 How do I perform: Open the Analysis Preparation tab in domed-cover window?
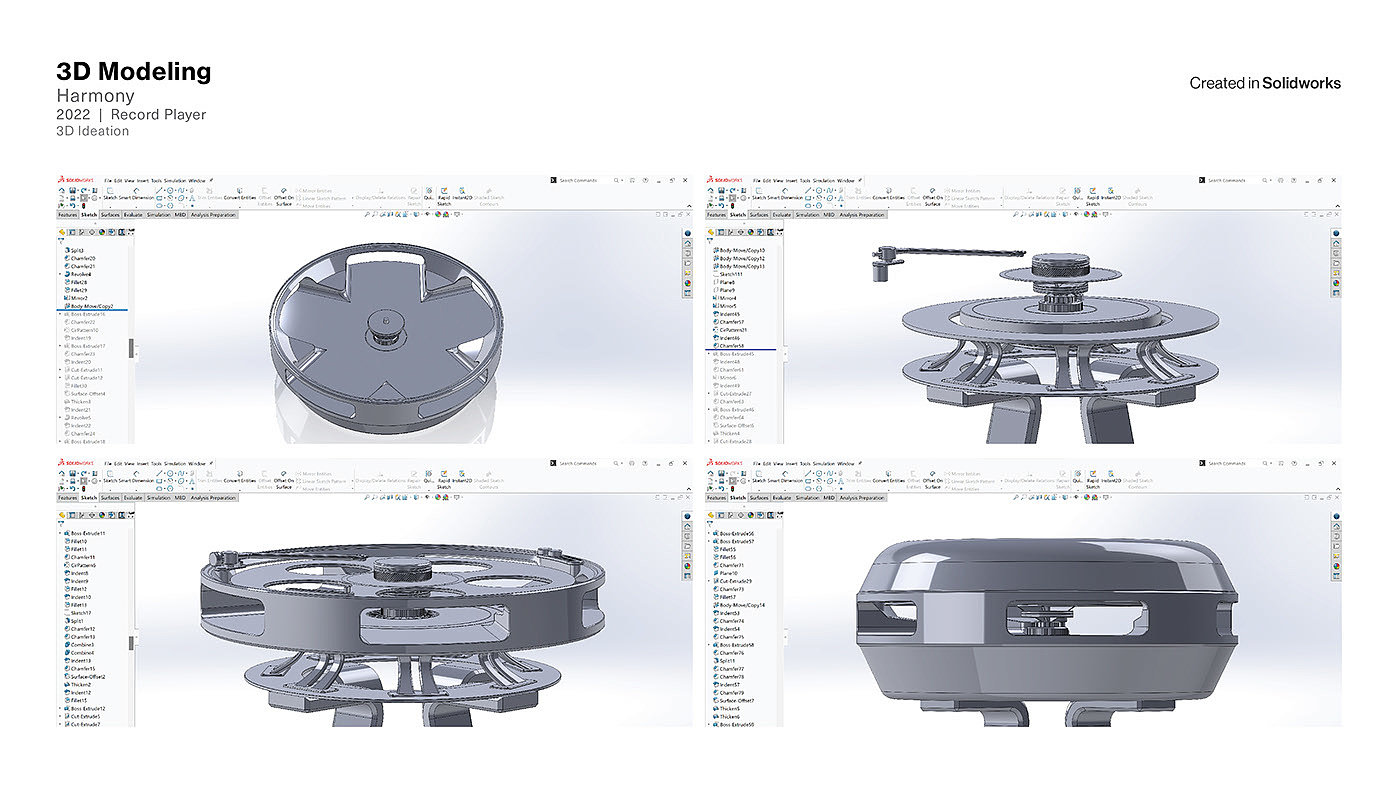tap(861, 497)
